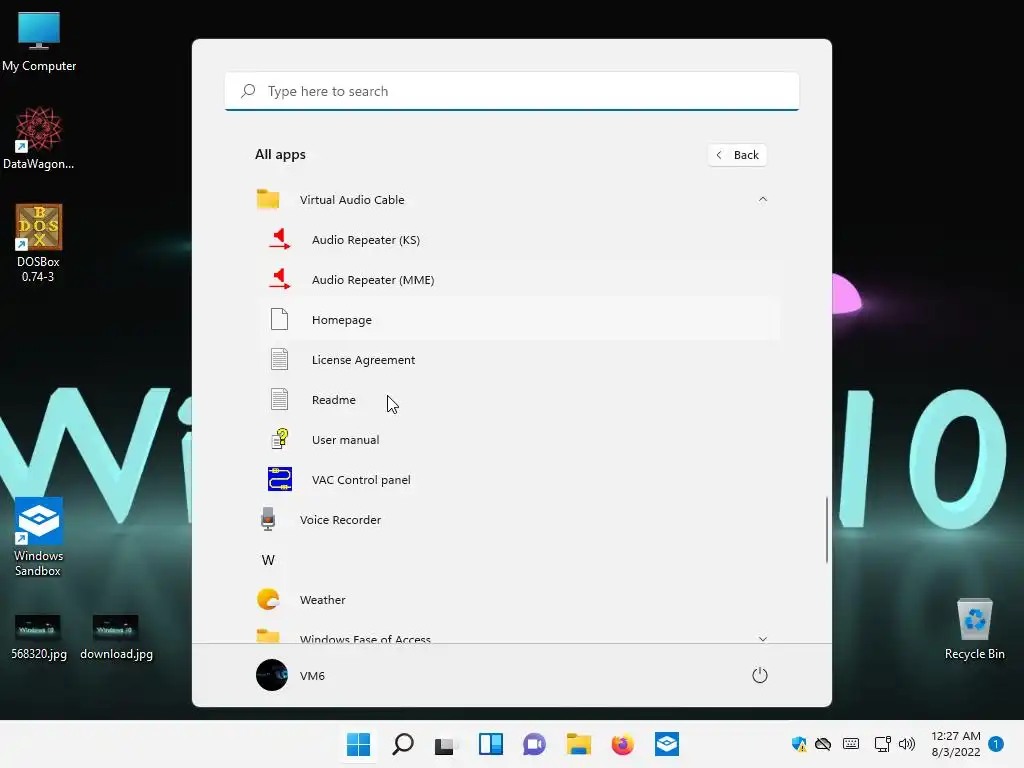Screen dimensions: 1024x768
Task: Open File Explorer from the taskbar
Action: (x=579, y=744)
